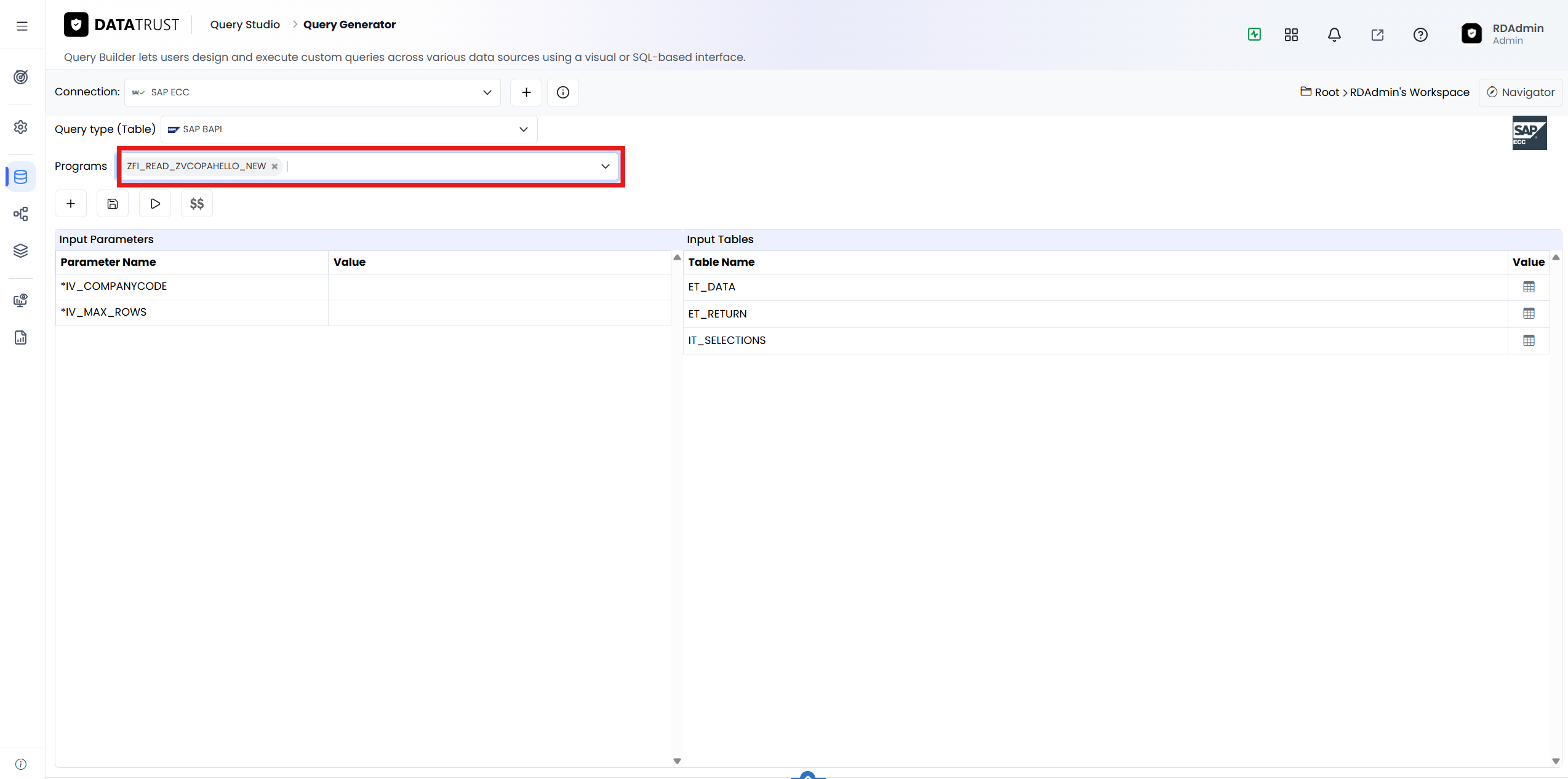The width and height of the screenshot is (1568, 779).
Task: Go to Query Studio breadcrumb
Action: [x=245, y=25]
